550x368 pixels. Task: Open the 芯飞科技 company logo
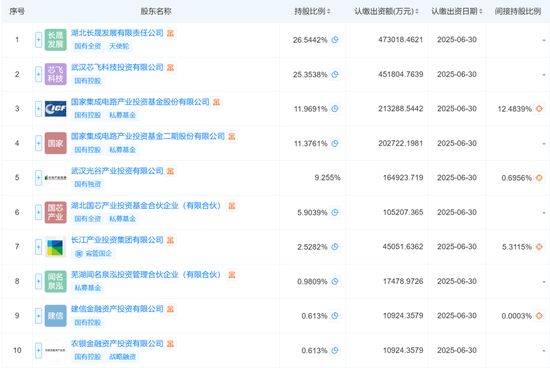(55, 74)
